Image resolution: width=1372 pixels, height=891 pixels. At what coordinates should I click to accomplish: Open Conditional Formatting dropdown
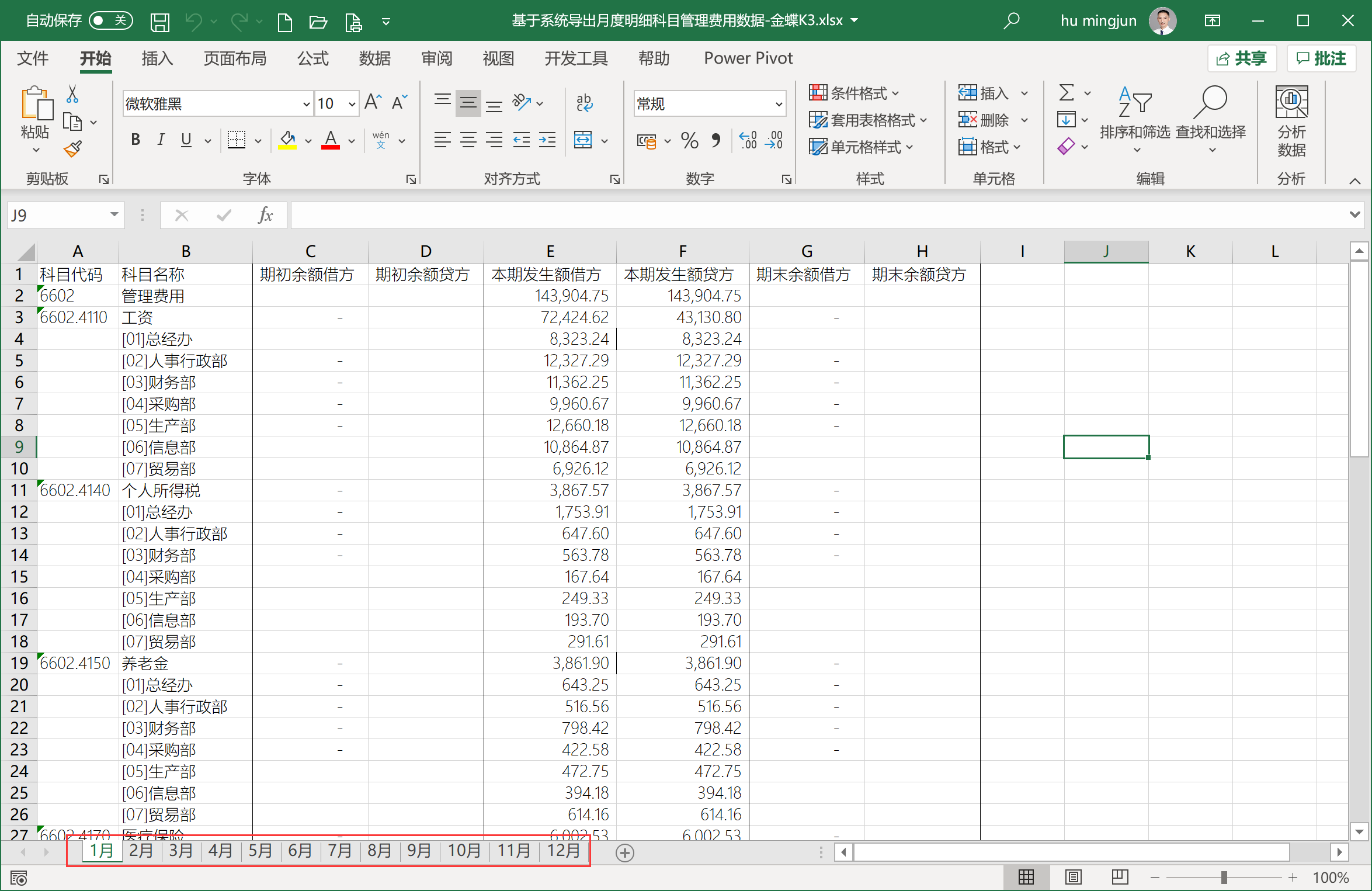(854, 93)
